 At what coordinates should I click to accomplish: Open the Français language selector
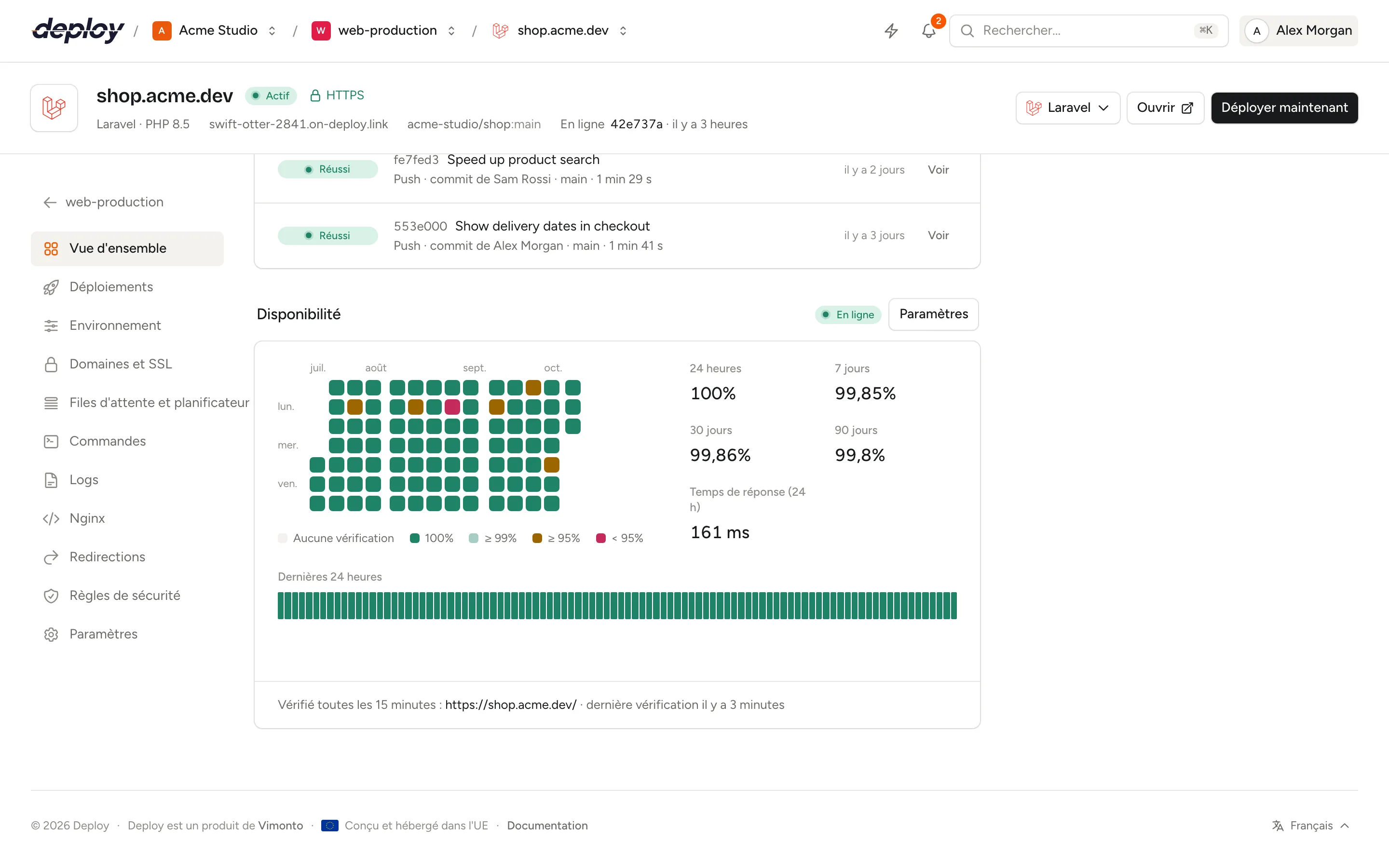pyautogui.click(x=1311, y=826)
